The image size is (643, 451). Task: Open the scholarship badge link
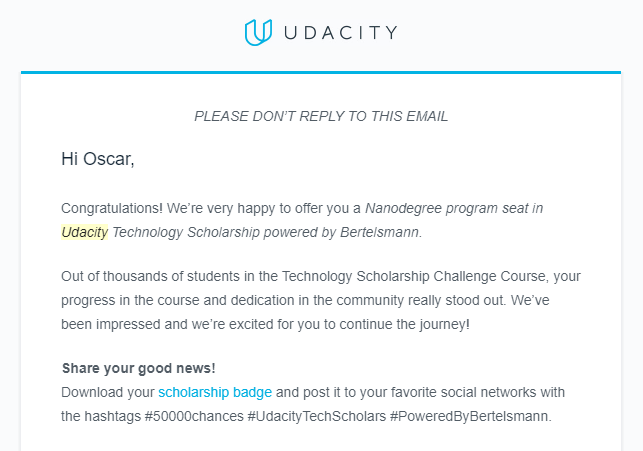click(x=215, y=391)
